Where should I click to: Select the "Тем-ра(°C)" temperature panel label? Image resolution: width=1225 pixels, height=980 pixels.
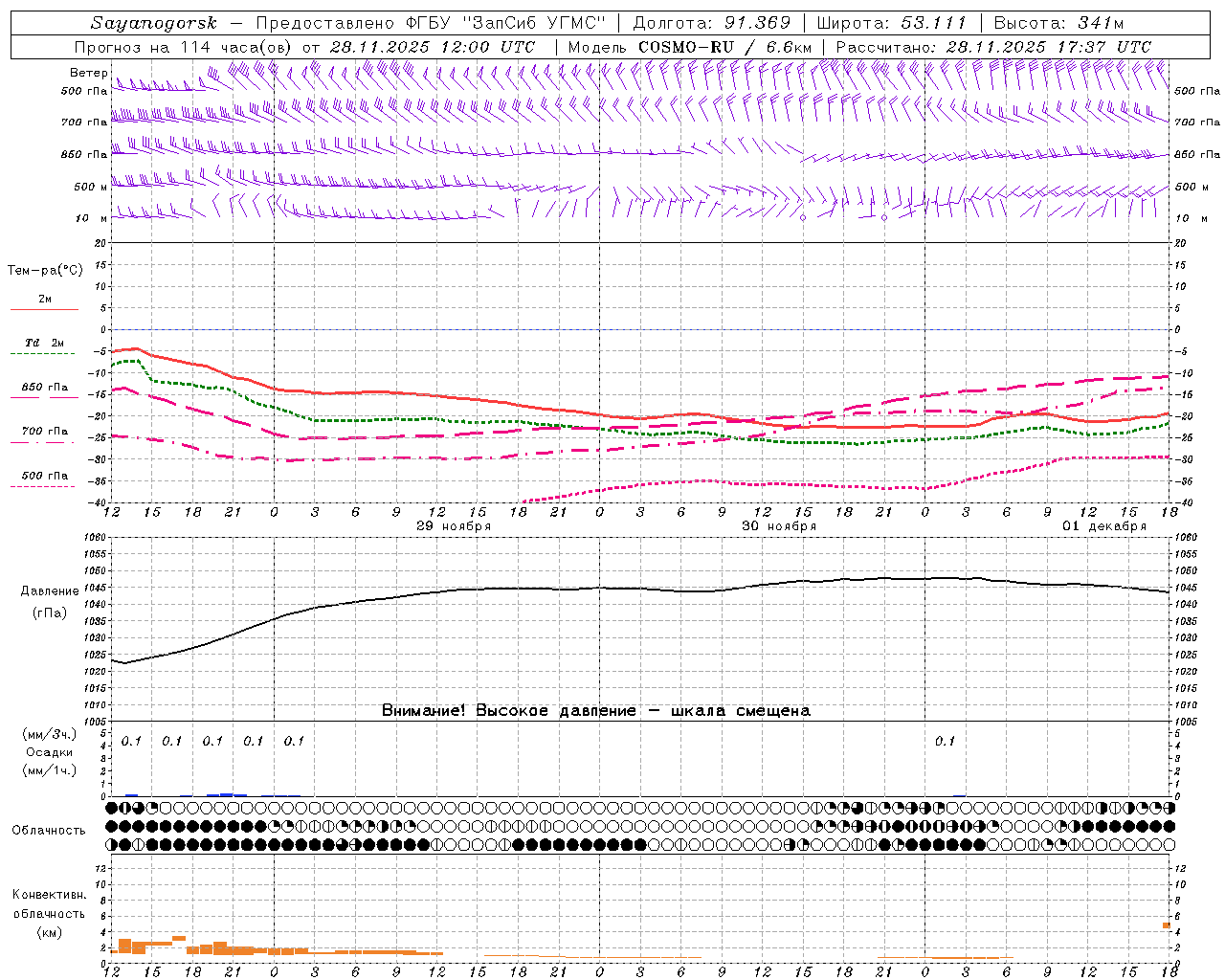point(45,271)
